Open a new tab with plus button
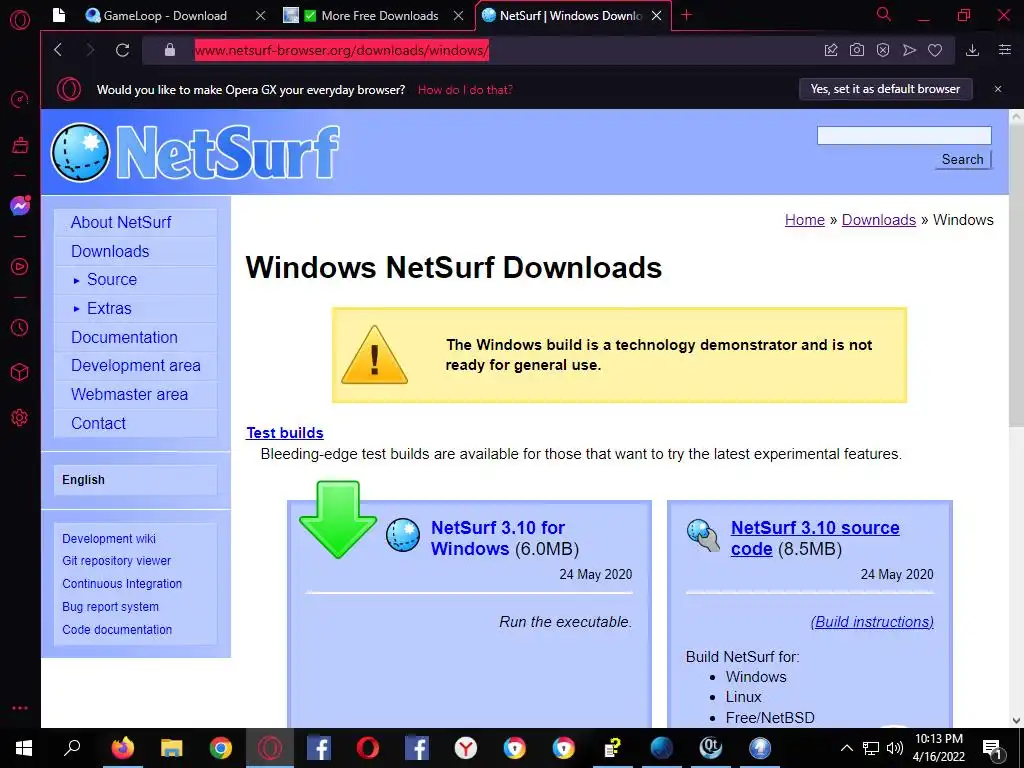1024x768 pixels. (x=686, y=15)
